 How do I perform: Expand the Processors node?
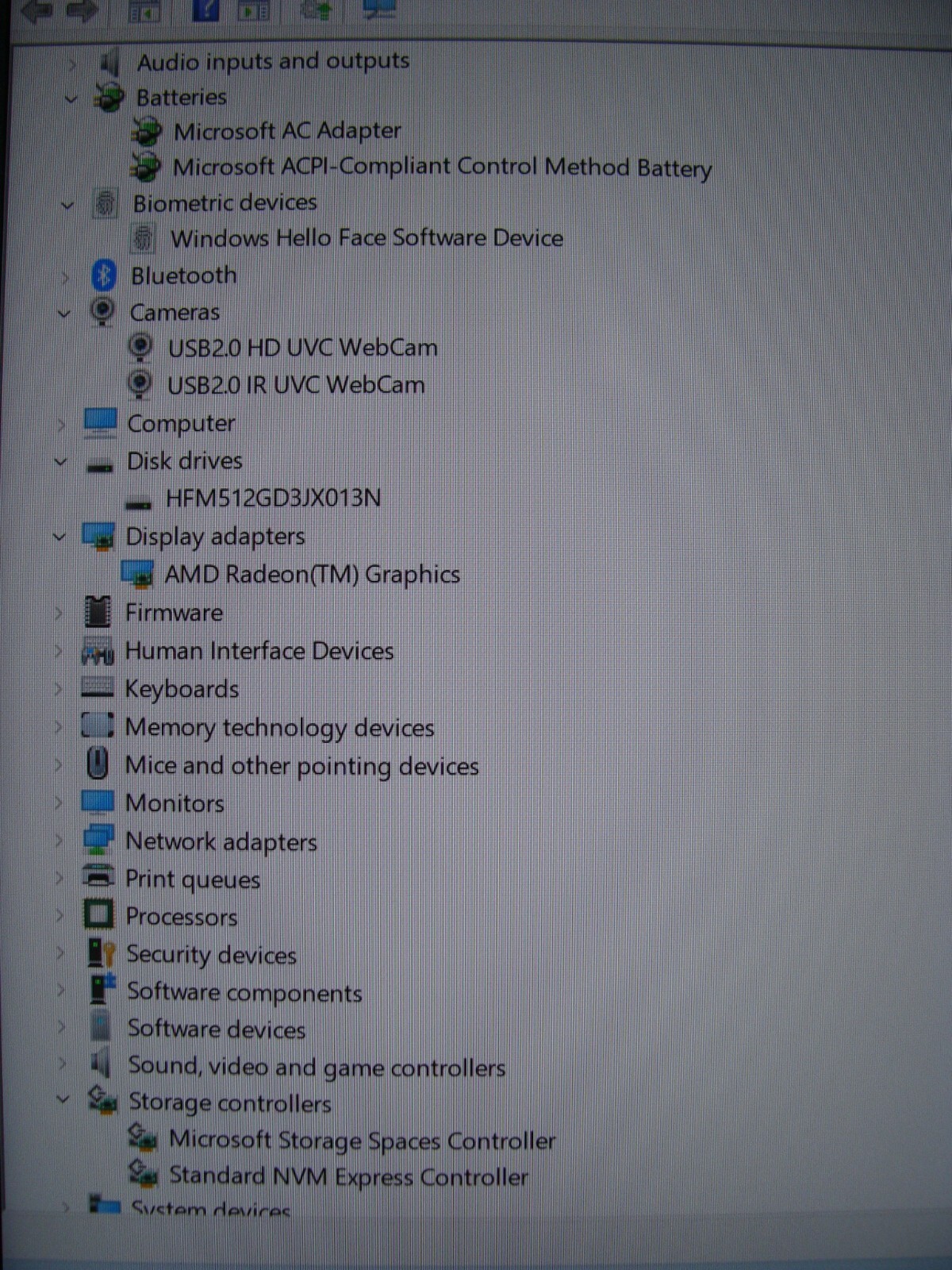click(60, 915)
